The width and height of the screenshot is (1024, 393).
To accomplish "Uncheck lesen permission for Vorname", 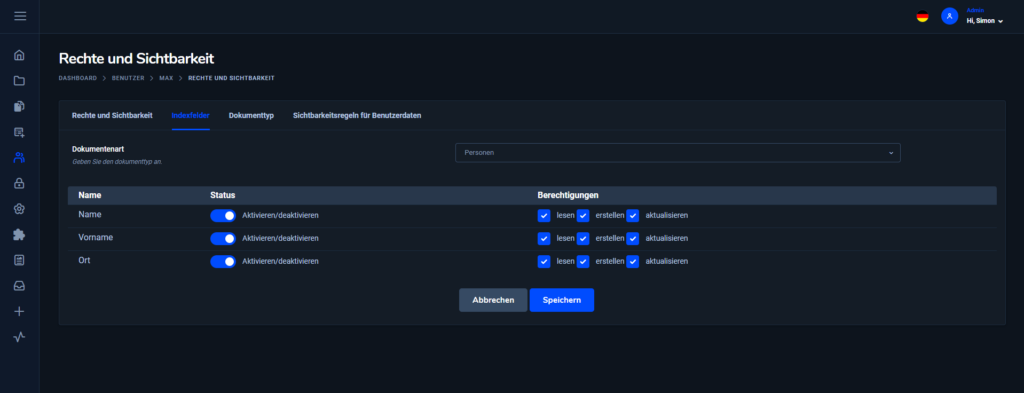I will click(x=544, y=238).
